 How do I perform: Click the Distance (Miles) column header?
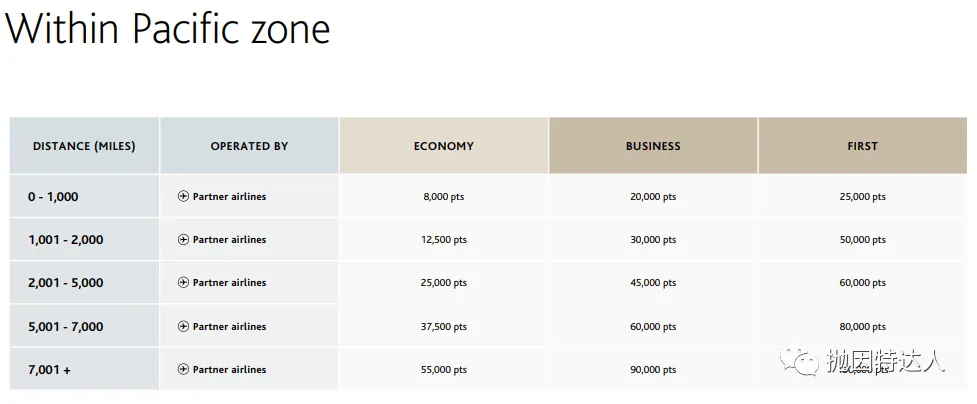[x=84, y=146]
